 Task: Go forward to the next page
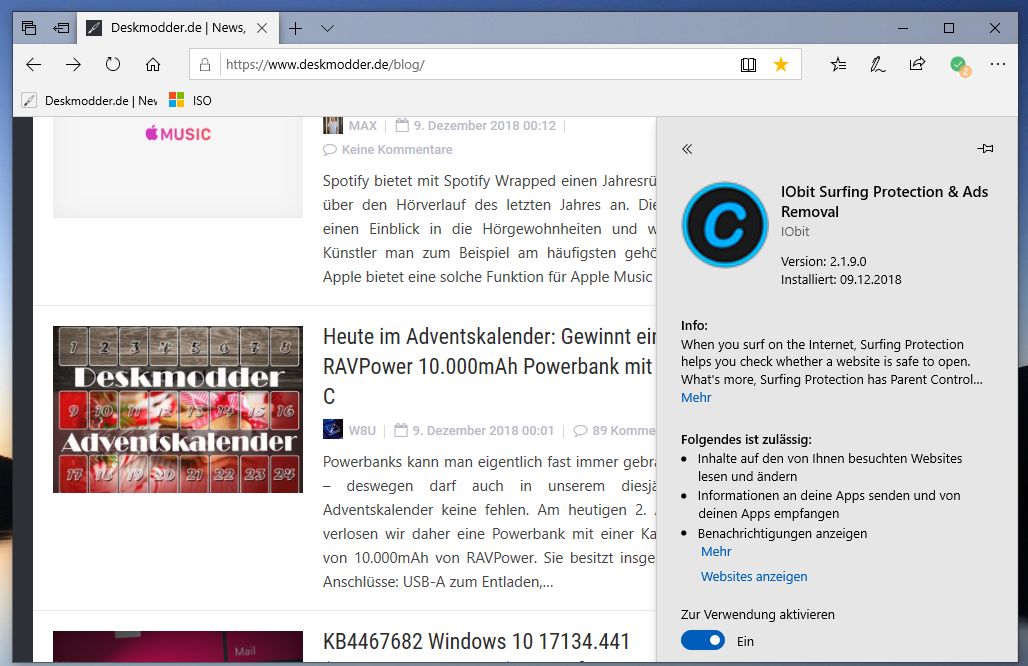(73, 64)
